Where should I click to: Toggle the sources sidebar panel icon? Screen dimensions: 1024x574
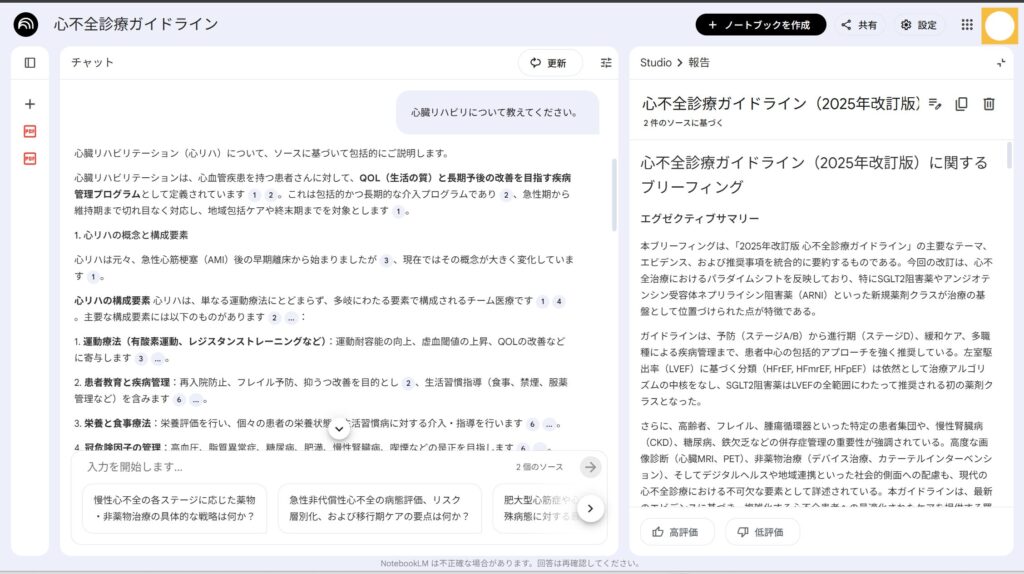point(30,63)
